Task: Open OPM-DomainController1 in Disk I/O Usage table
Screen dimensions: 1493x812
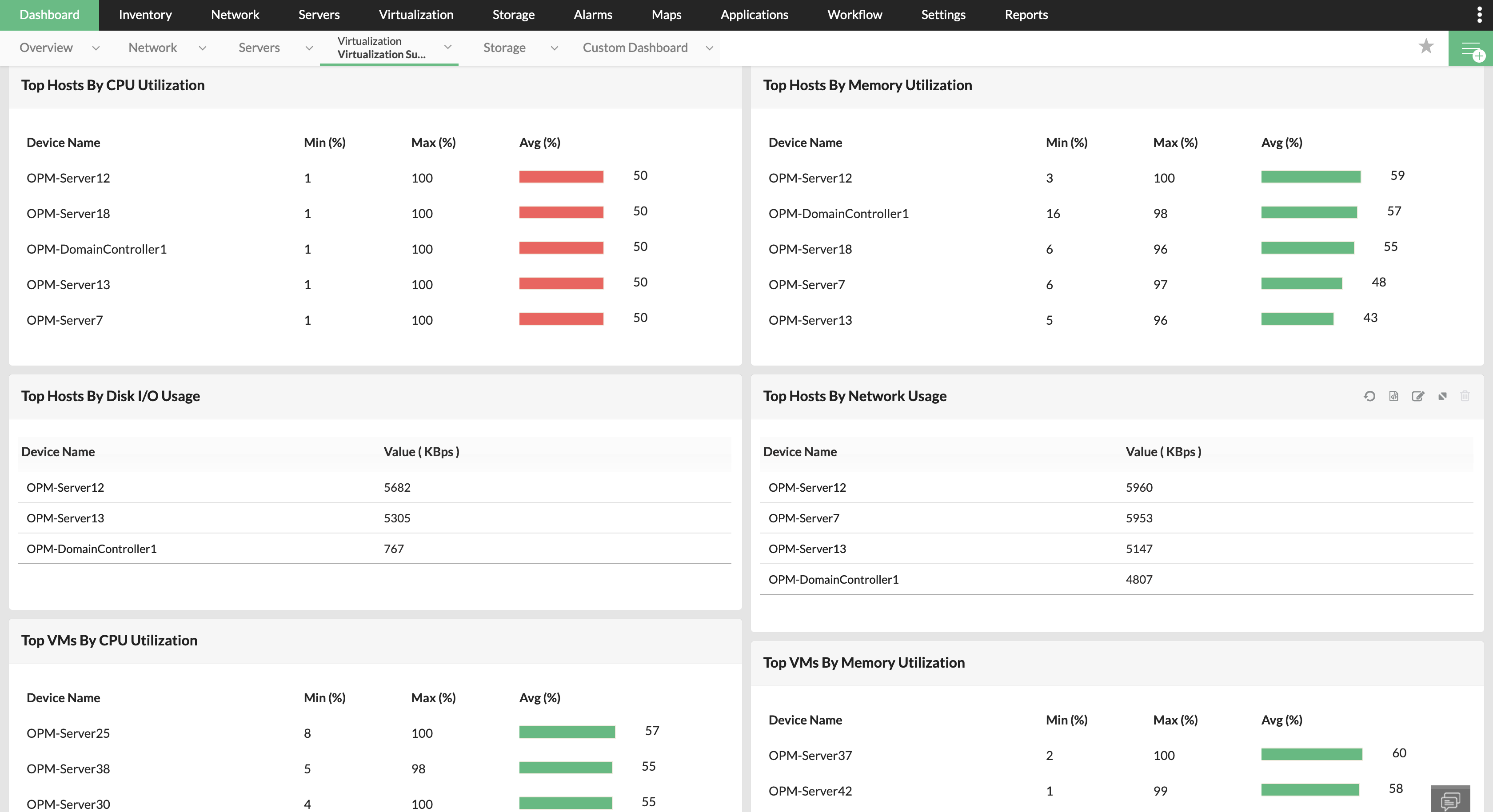Action: coord(92,549)
